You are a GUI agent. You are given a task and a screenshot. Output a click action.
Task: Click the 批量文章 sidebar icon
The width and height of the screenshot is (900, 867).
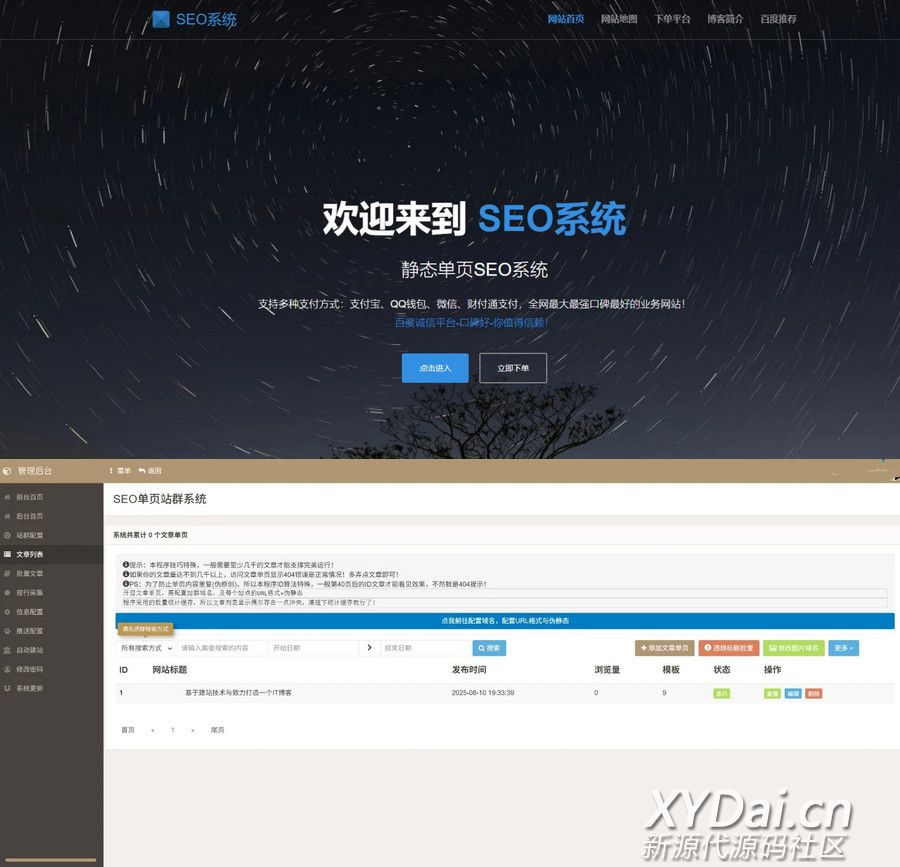(x=8, y=573)
